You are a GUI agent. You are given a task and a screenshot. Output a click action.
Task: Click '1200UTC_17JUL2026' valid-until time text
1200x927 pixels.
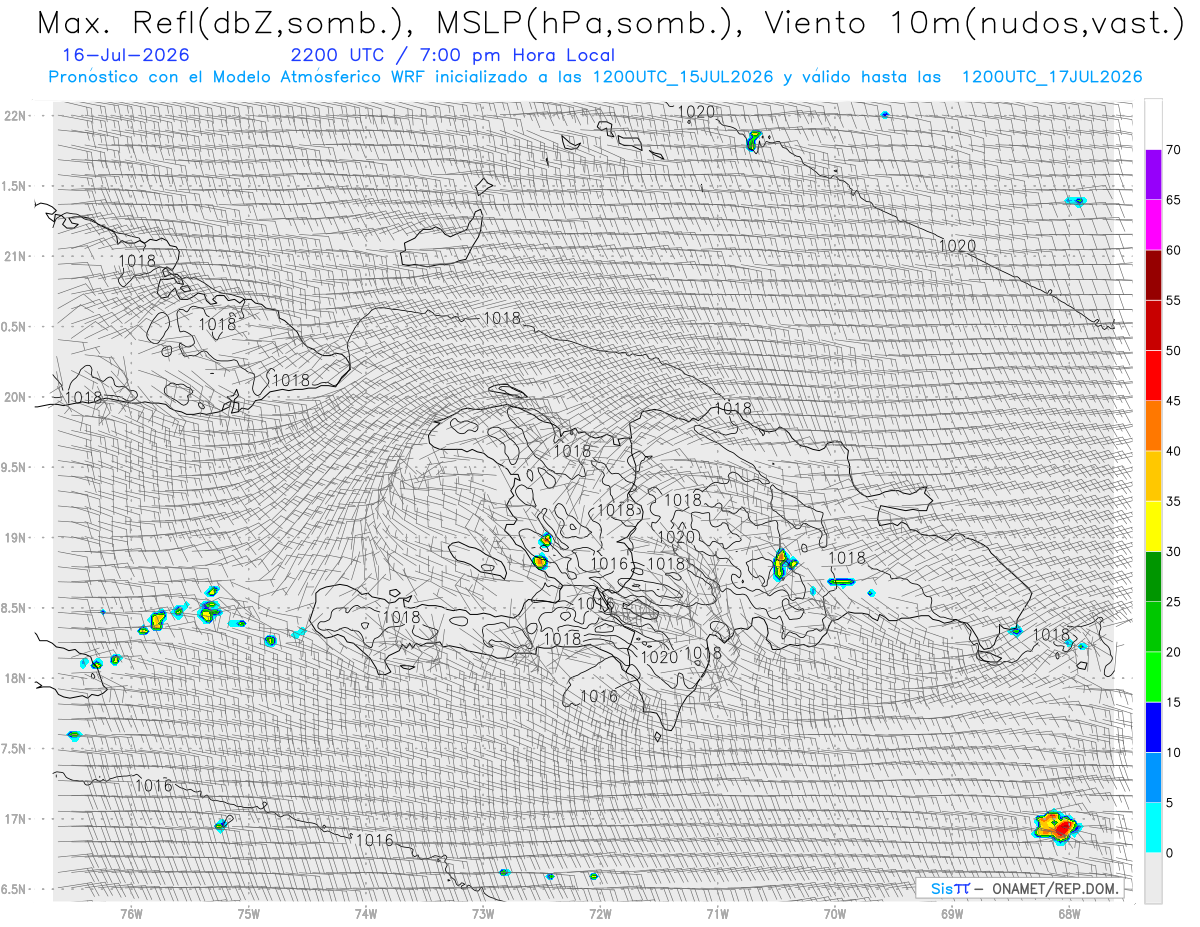pyautogui.click(x=1051, y=77)
